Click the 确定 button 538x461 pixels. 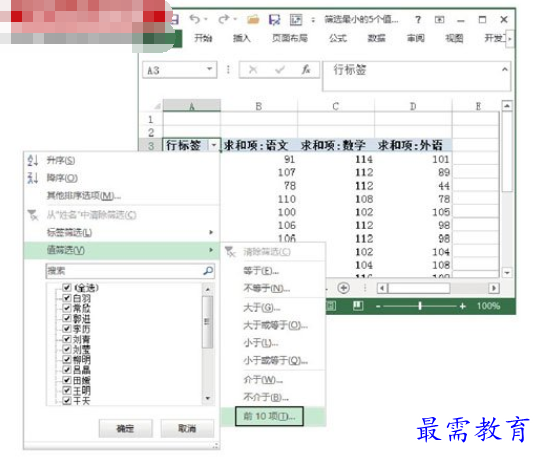pyautogui.click(x=125, y=428)
